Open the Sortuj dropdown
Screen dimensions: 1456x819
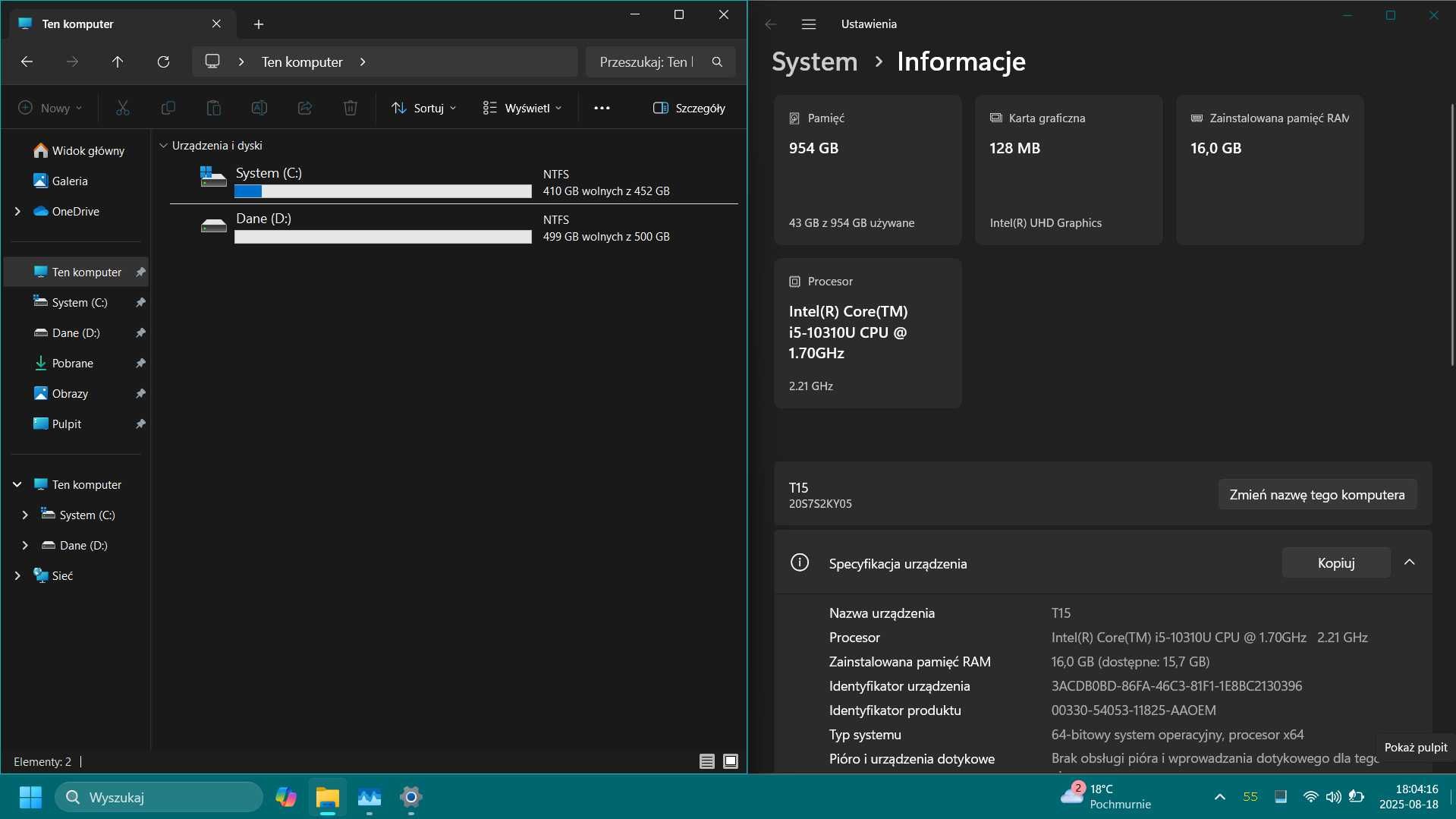tap(424, 108)
